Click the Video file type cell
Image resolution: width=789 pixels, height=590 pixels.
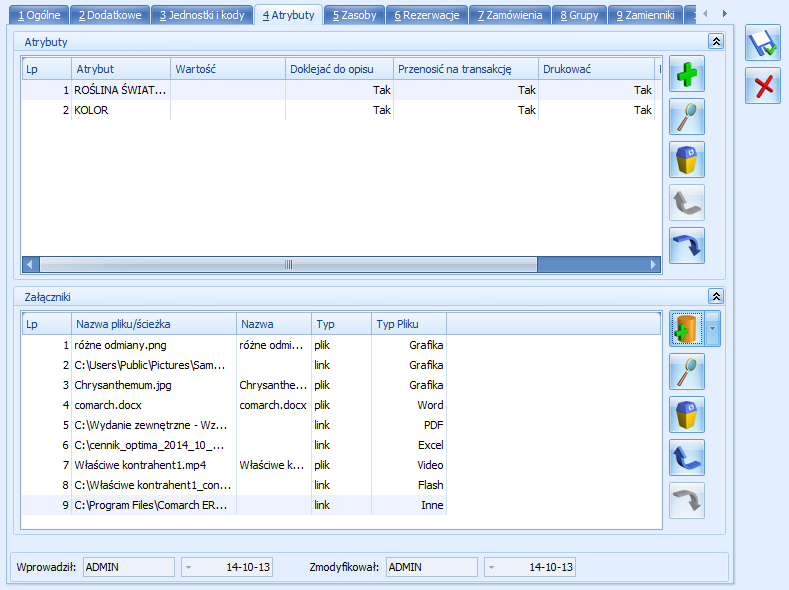point(409,465)
